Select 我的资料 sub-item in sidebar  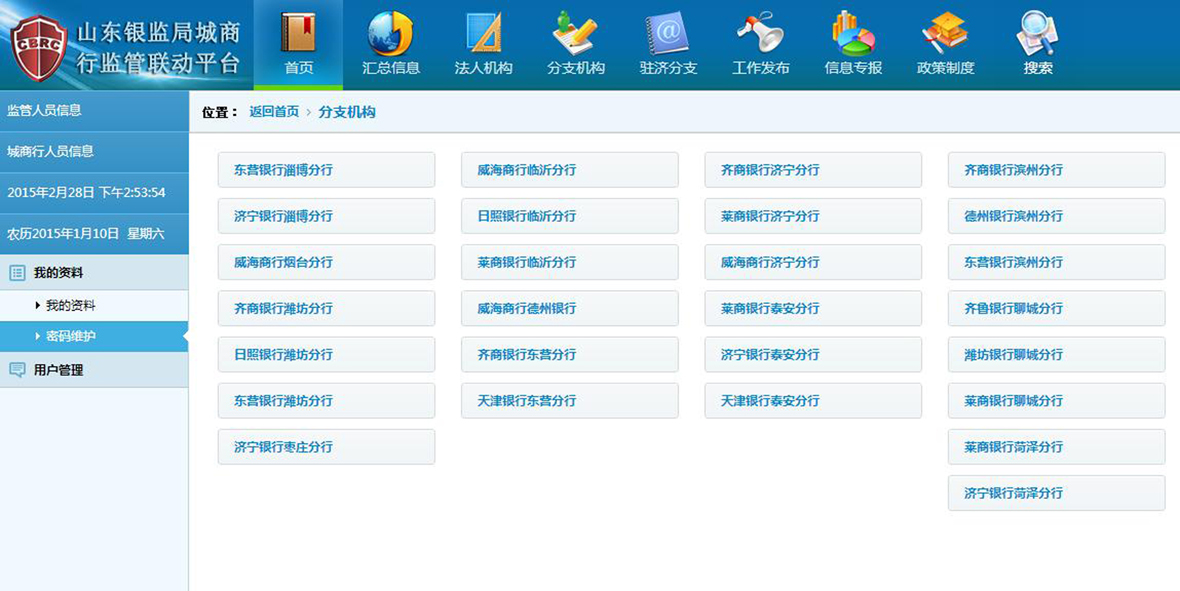coord(71,306)
